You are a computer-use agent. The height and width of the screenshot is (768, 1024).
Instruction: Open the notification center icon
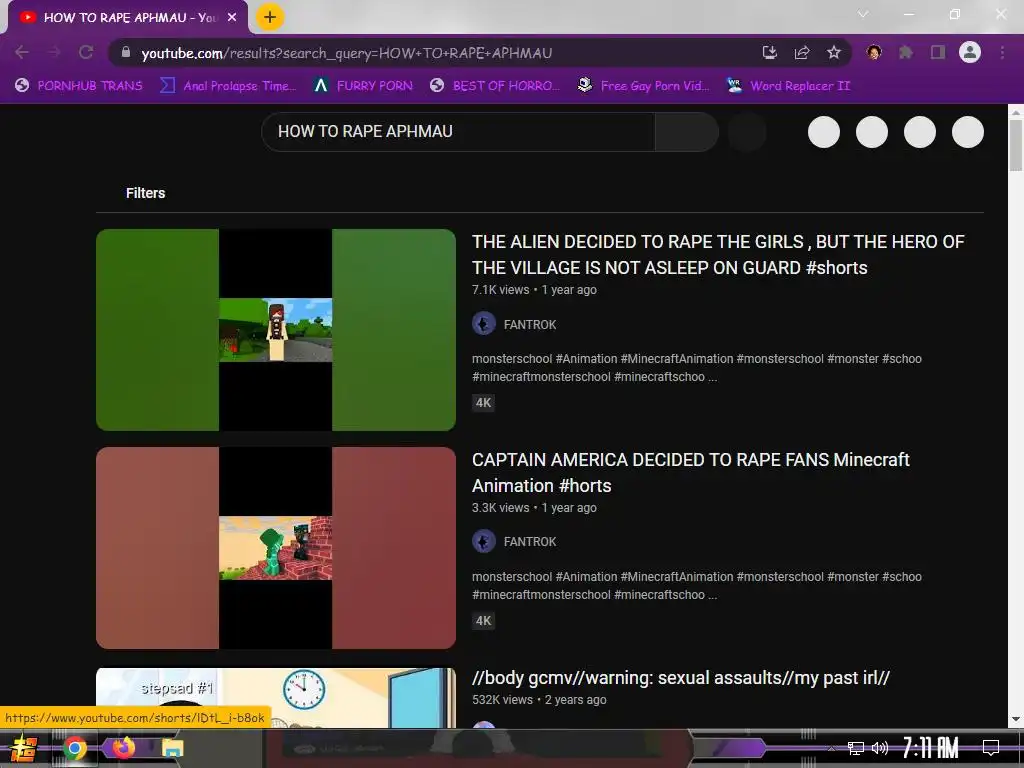pos(991,748)
